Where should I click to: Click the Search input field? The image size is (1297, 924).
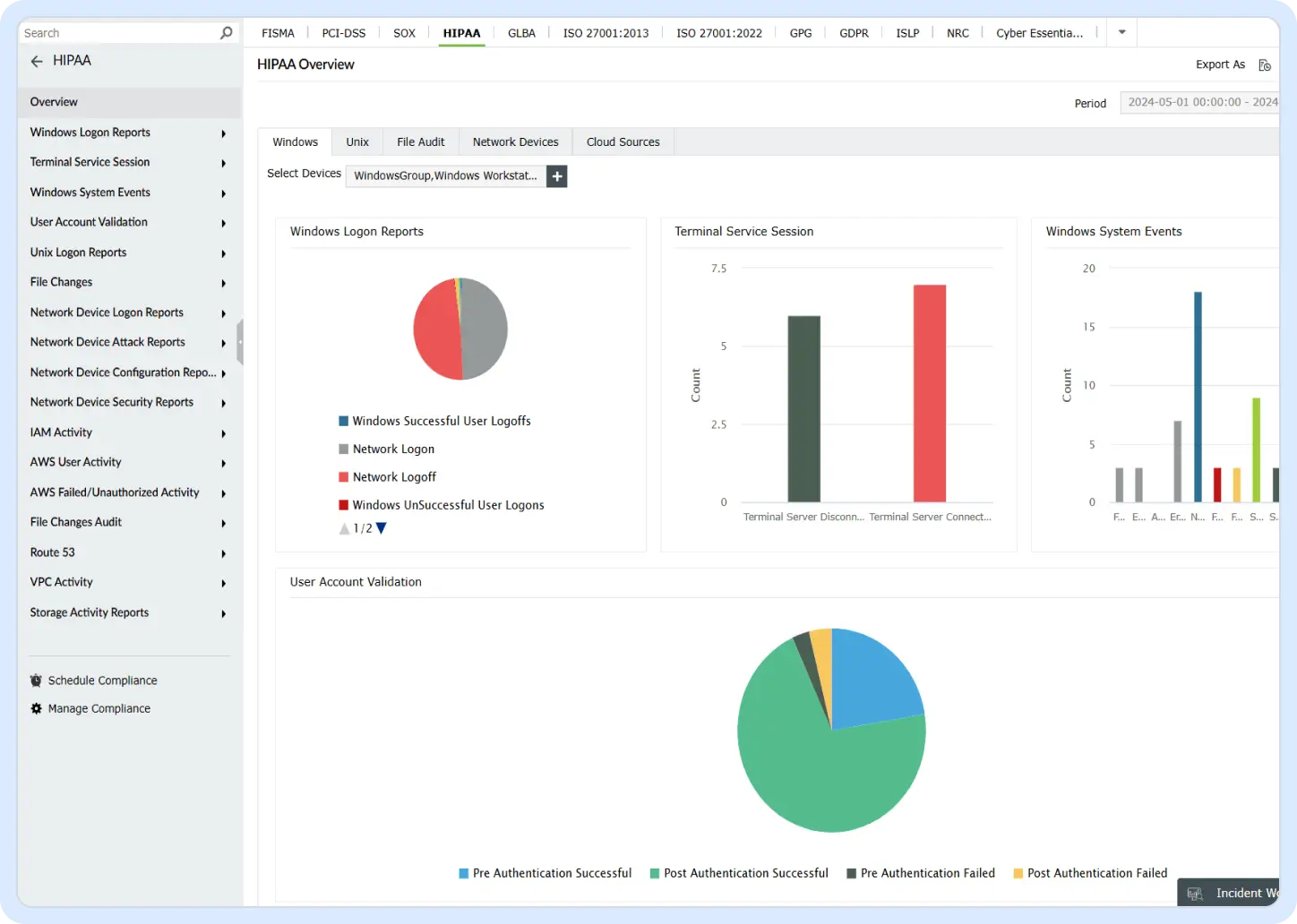click(118, 33)
